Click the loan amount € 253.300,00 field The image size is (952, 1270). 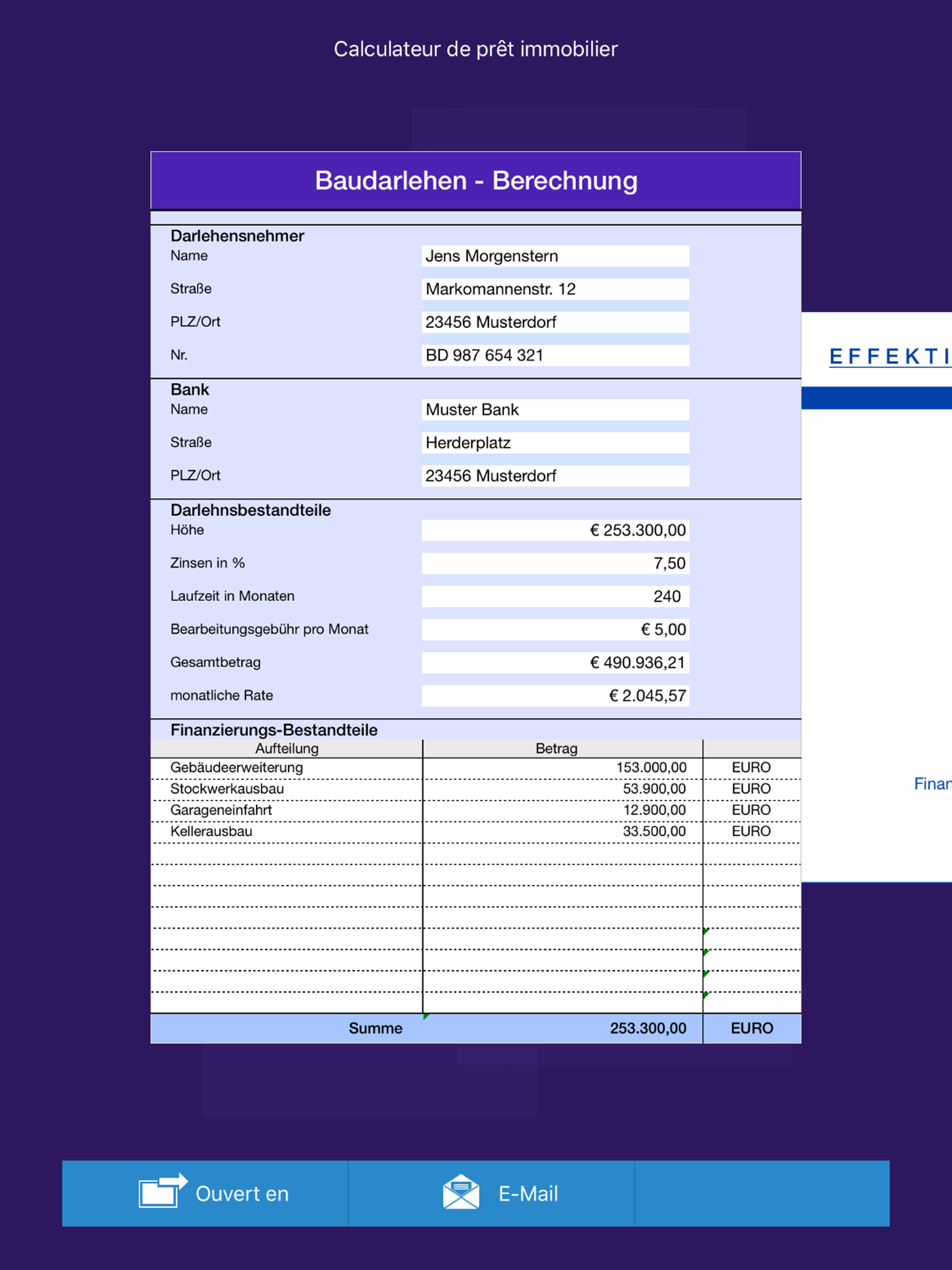555,530
